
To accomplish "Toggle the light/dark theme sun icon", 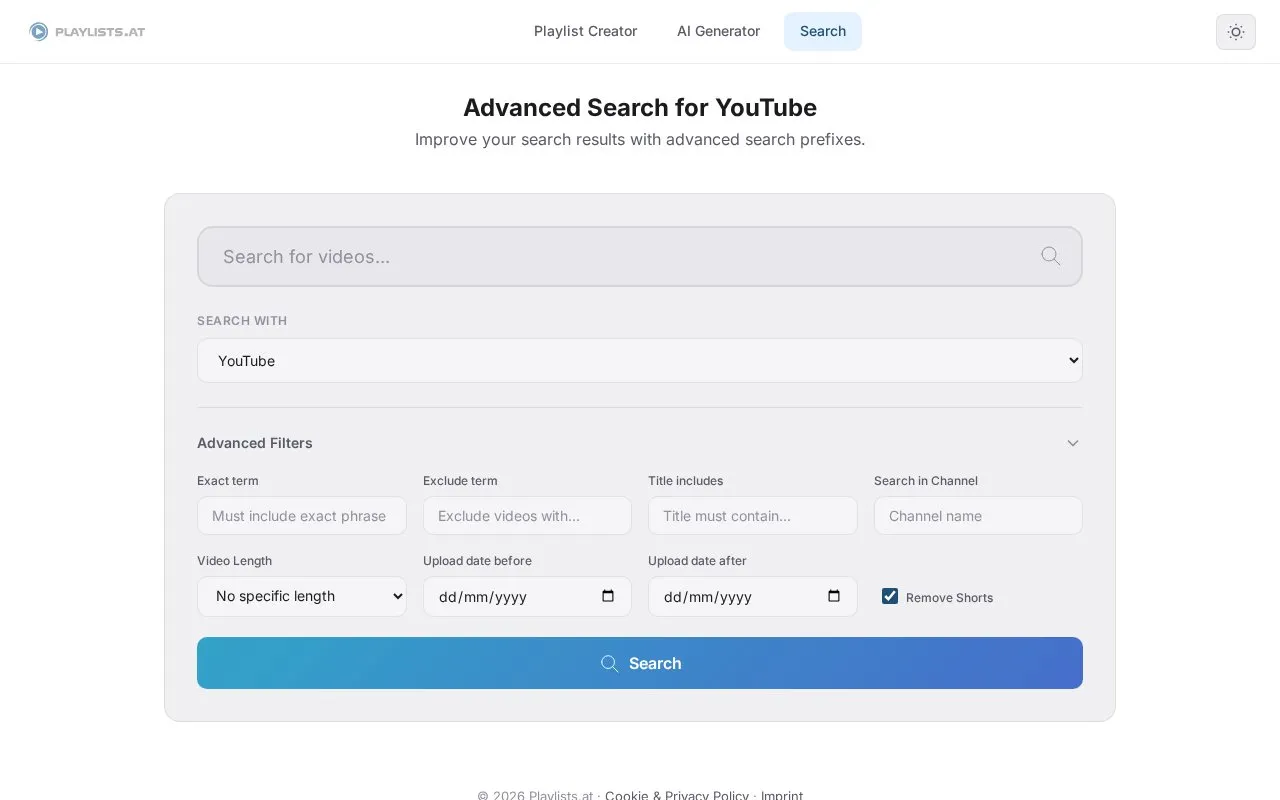I will (x=1236, y=32).
